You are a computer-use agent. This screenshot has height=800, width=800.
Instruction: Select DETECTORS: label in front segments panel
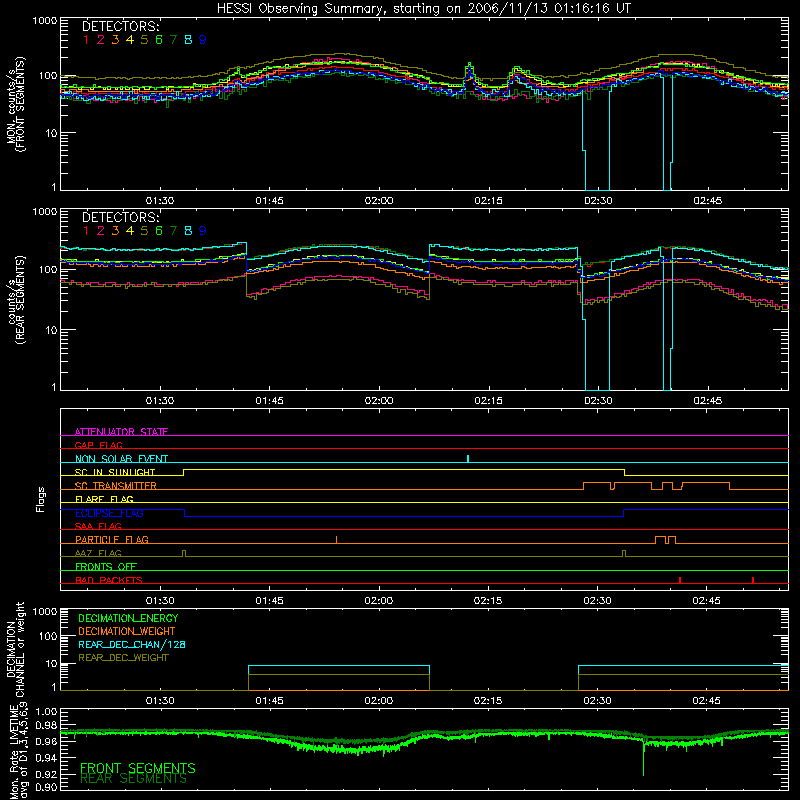[120, 26]
